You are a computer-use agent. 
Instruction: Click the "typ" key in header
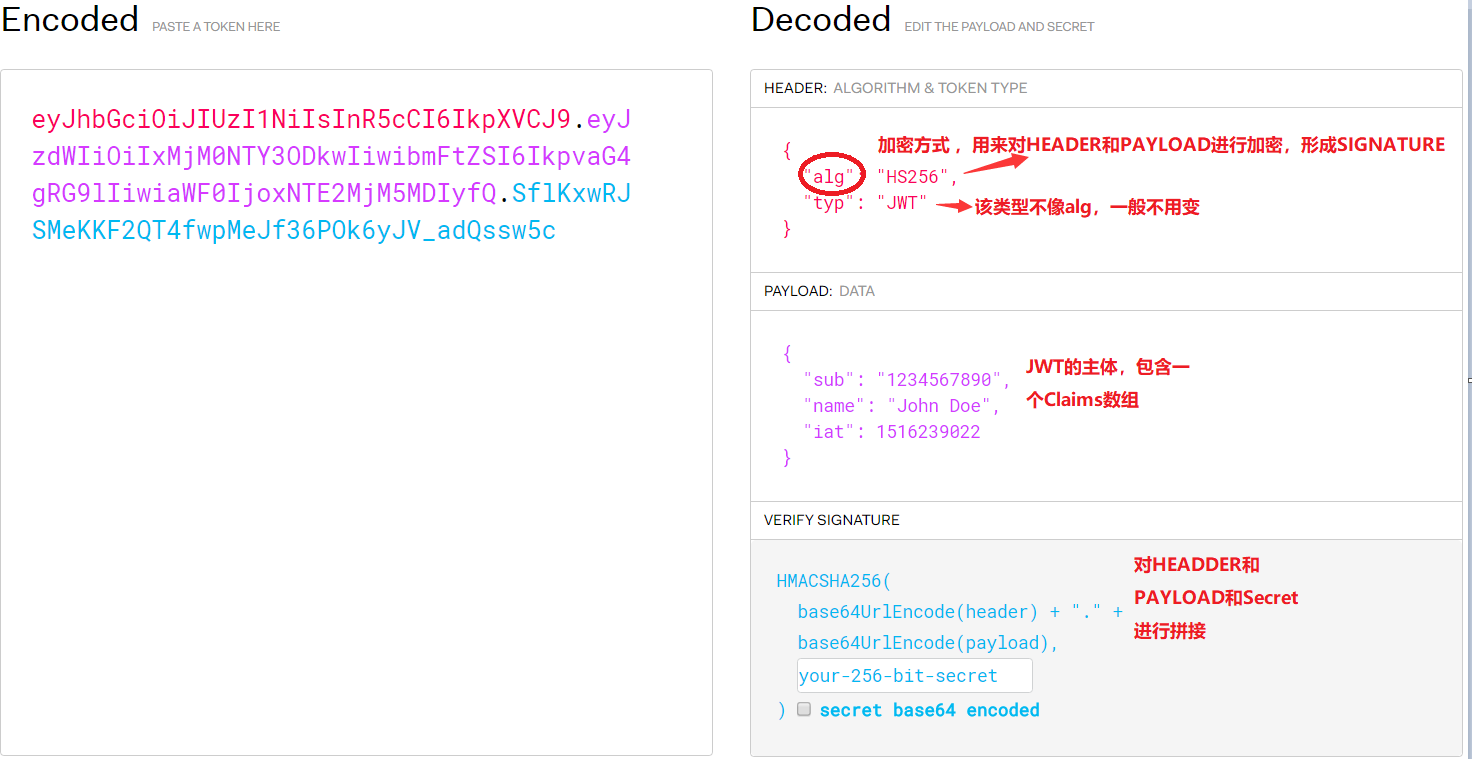831,204
